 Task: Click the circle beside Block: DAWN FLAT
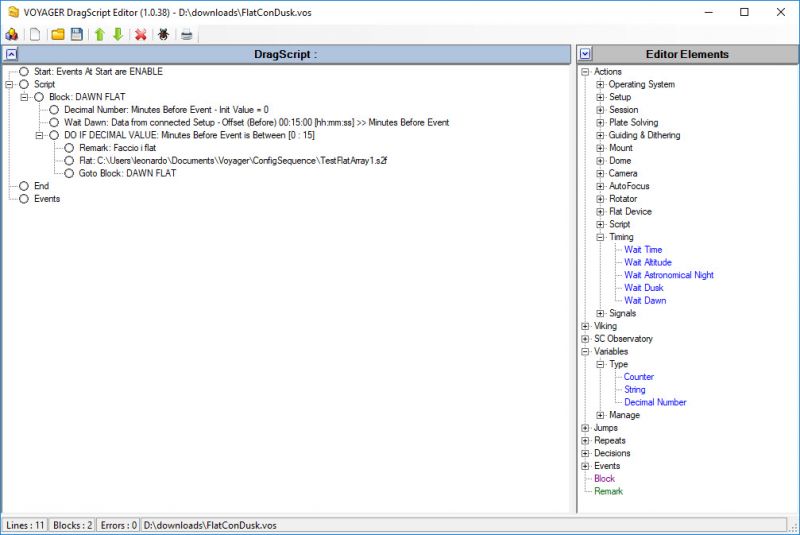coord(39,97)
